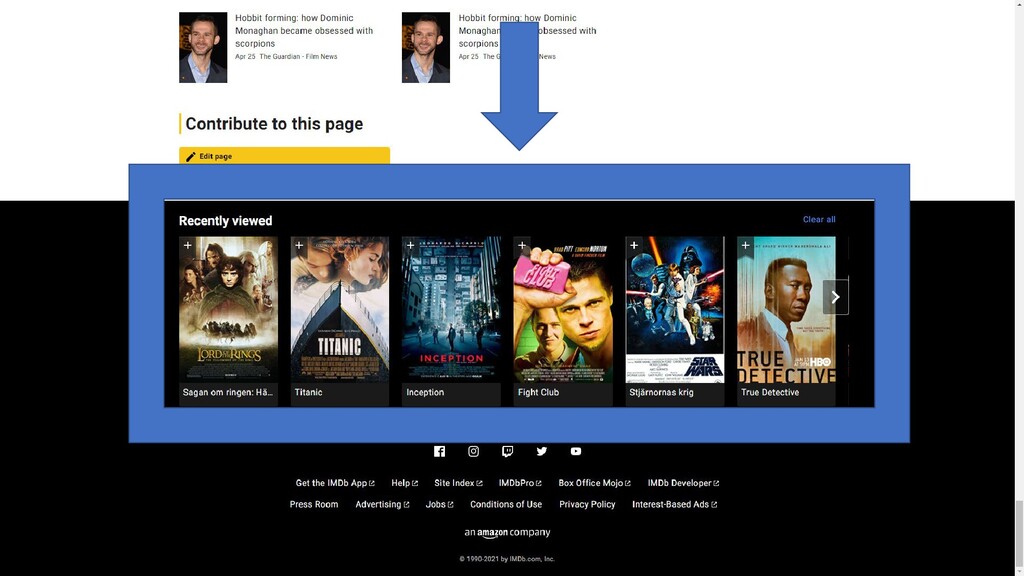Open the Titanic title text

308,392
